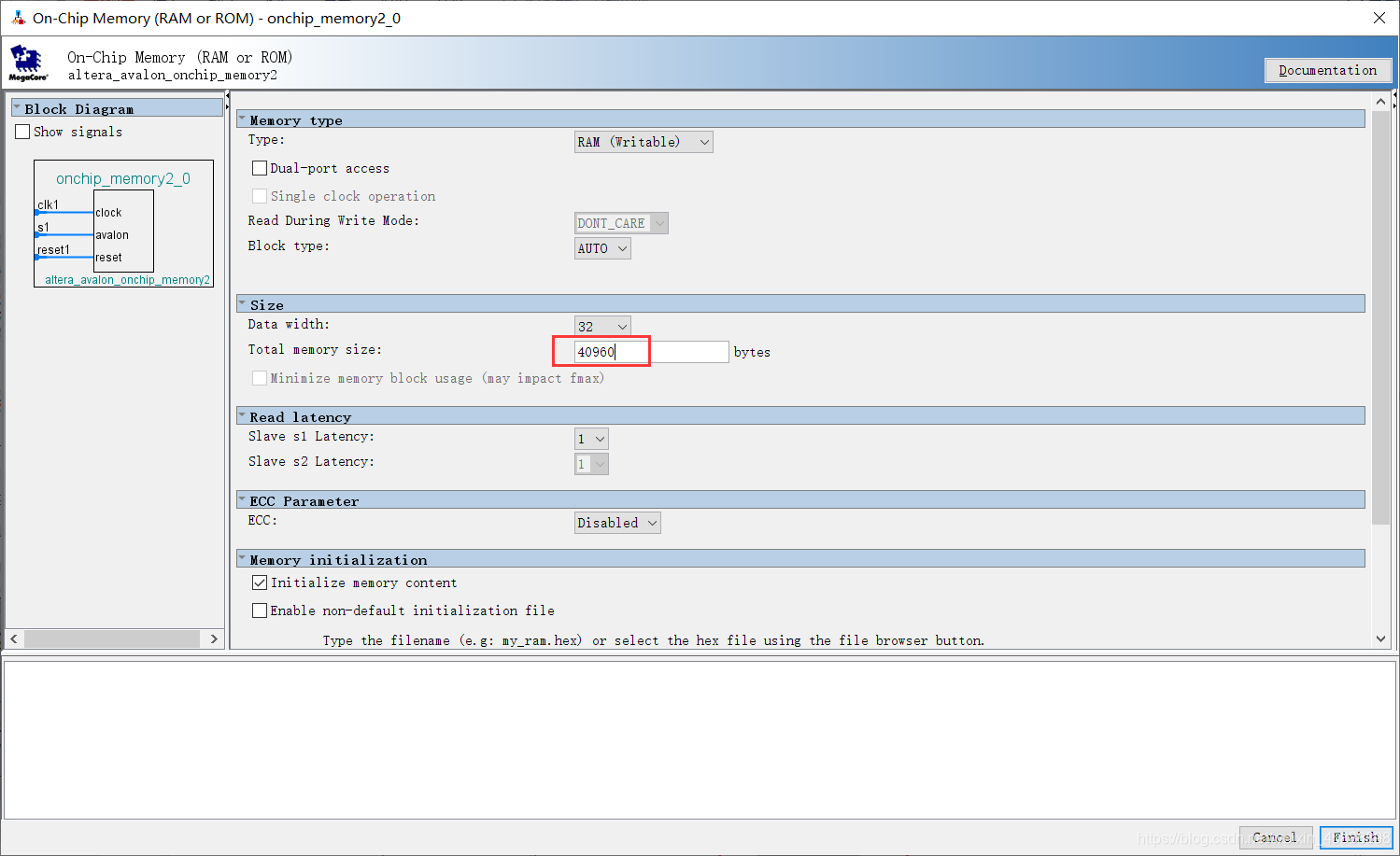1400x856 pixels.
Task: Click block diagram scrollbar left arrow
Action: (14, 638)
